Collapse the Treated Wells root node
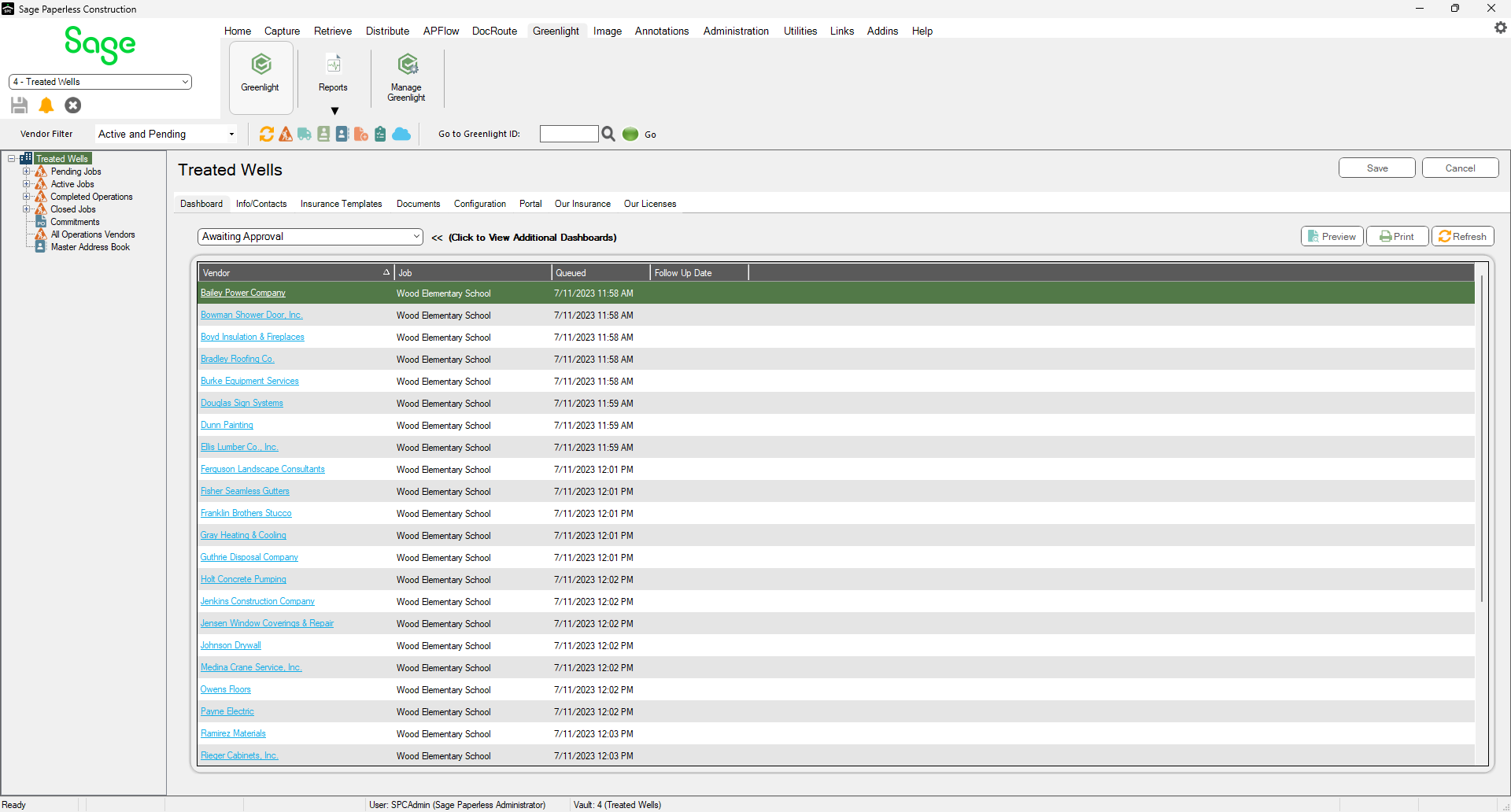This screenshot has height=812, width=1511. point(12,159)
